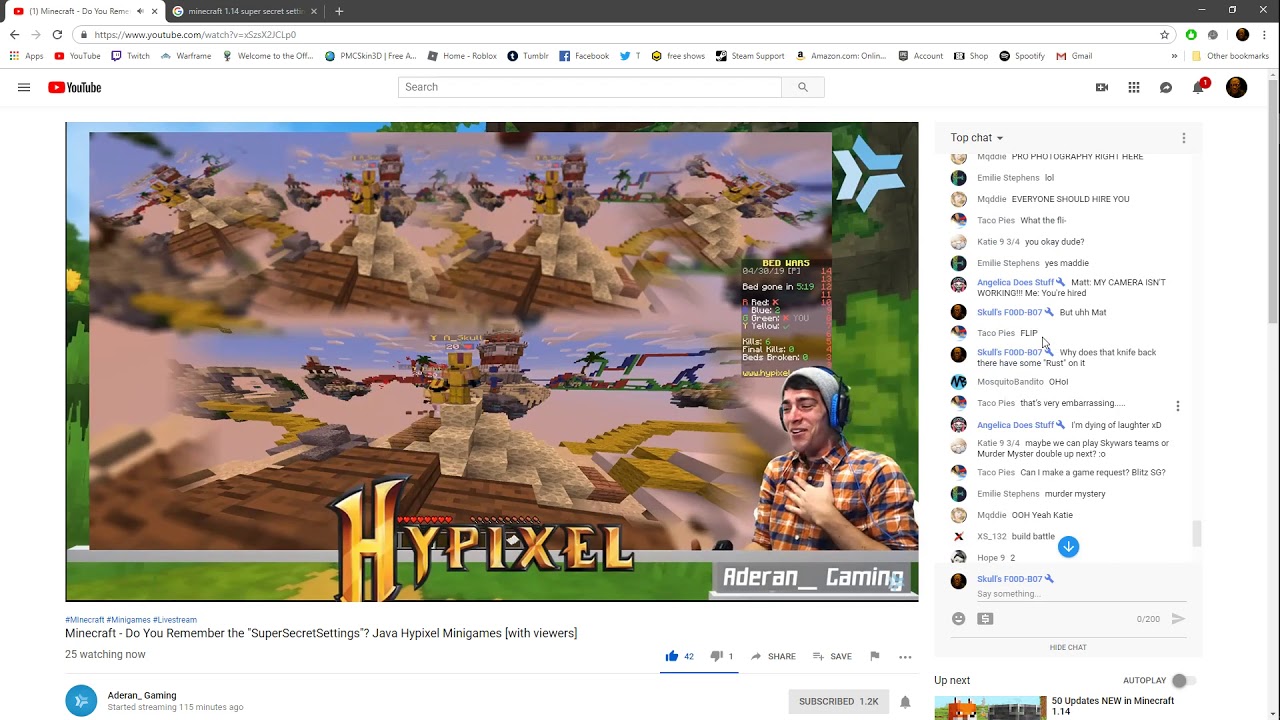Viewport: 1280px width, 720px height.
Task: Open the Warframe bookmark
Action: click(186, 56)
